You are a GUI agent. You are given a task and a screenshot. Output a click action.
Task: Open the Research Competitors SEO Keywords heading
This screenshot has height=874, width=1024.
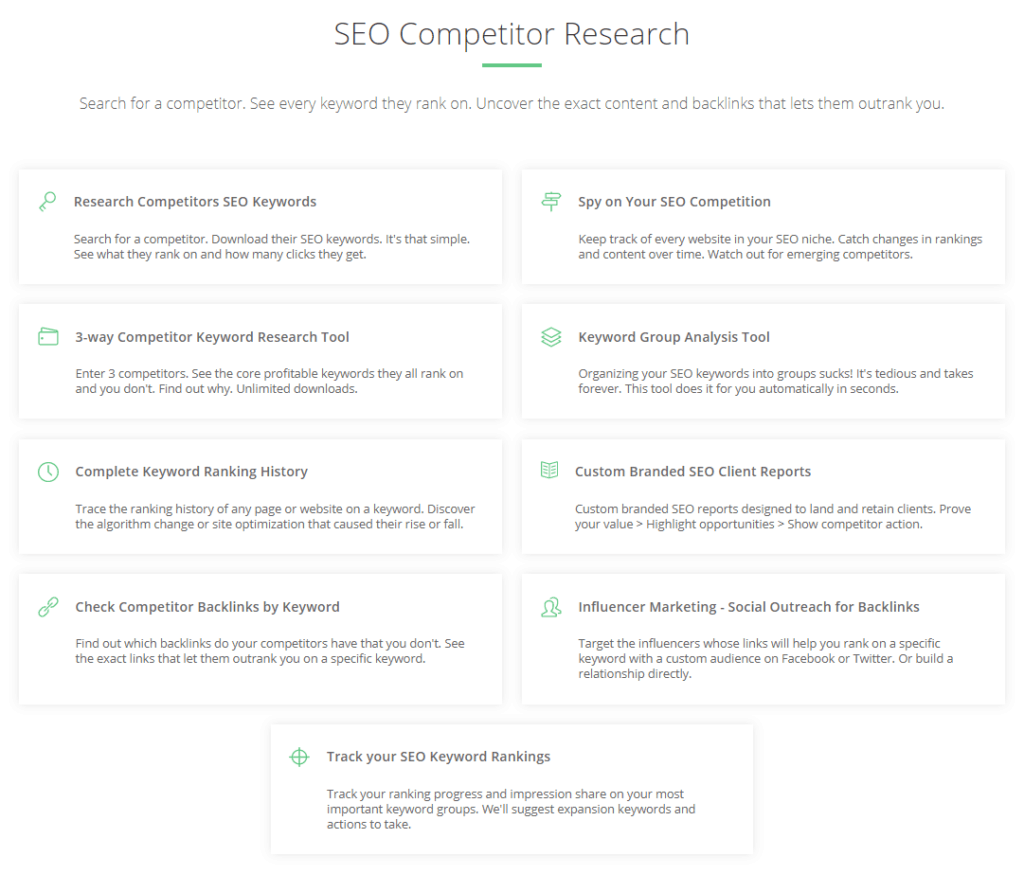point(195,202)
